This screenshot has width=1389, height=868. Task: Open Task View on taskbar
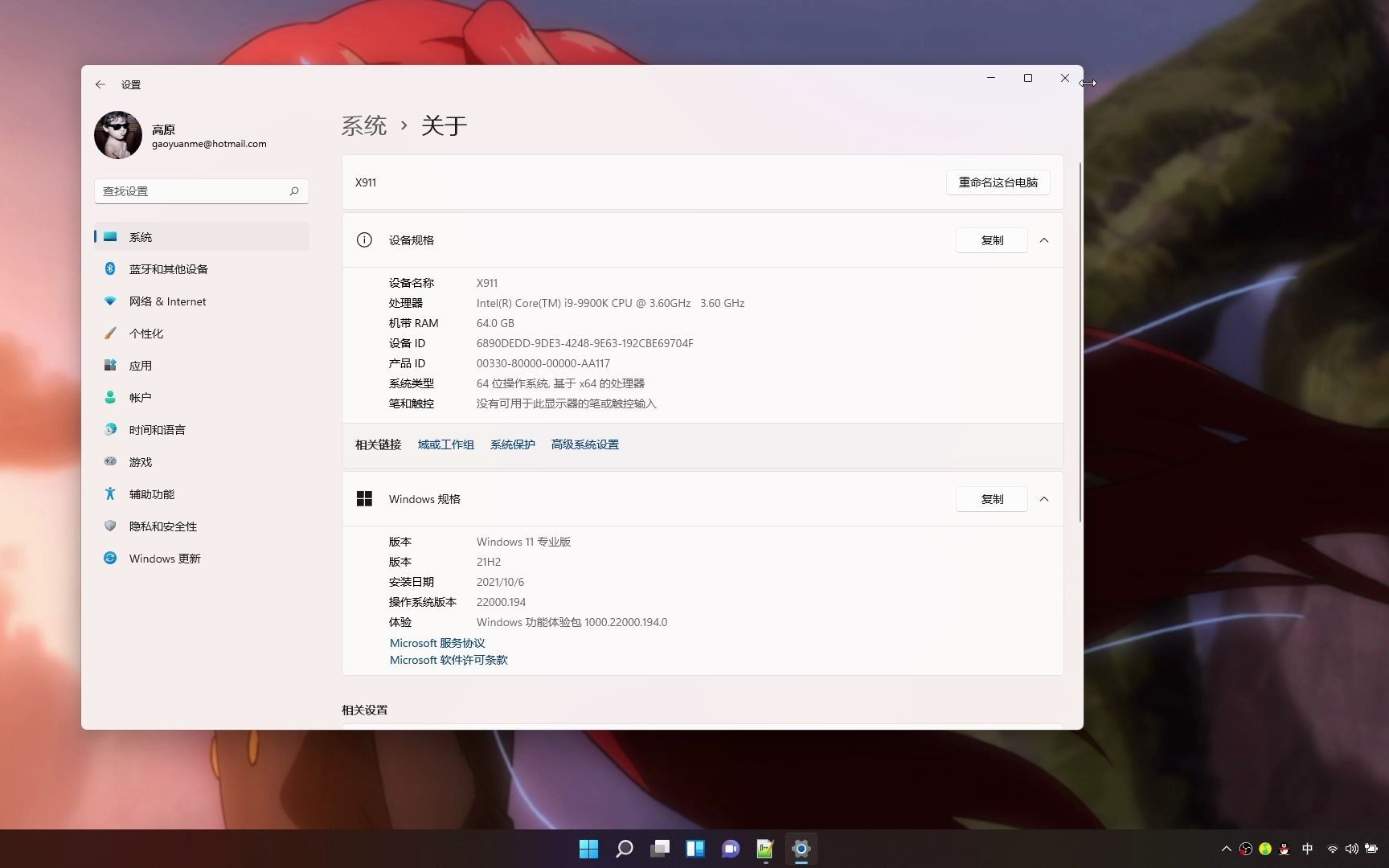[659, 849]
